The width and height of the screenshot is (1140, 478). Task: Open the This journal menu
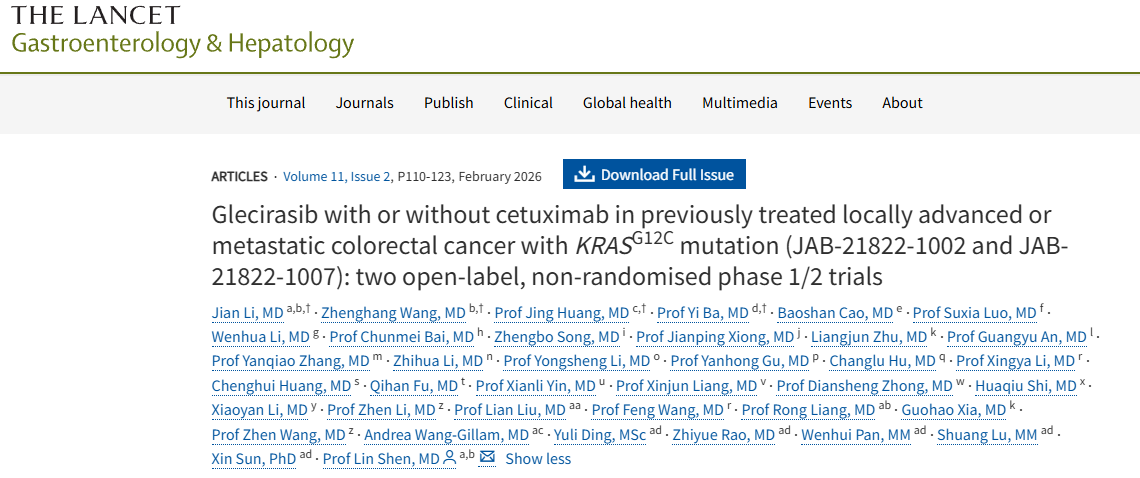pos(266,103)
